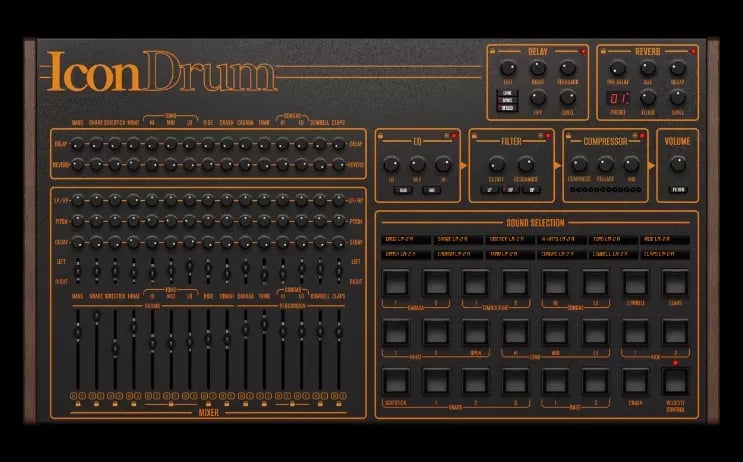This screenshot has height=462, width=743.
Task: Click the Sidestick channel volume fader handle
Action: pos(115,349)
